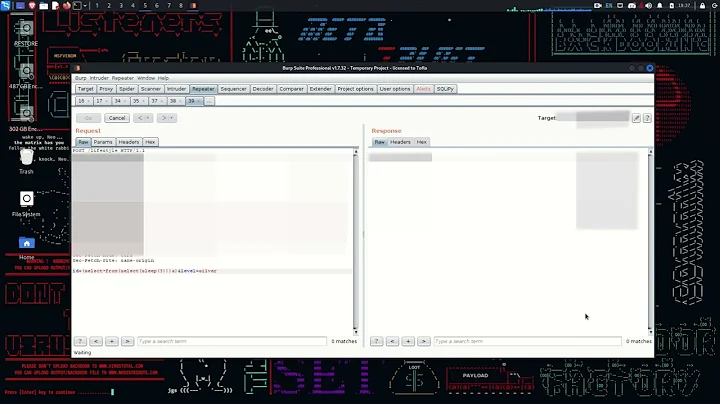Switch to the Proxy tab

click(x=106, y=89)
